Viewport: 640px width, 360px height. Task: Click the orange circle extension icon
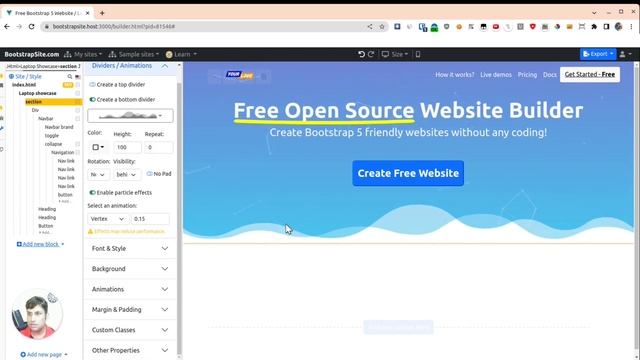click(x=459, y=27)
